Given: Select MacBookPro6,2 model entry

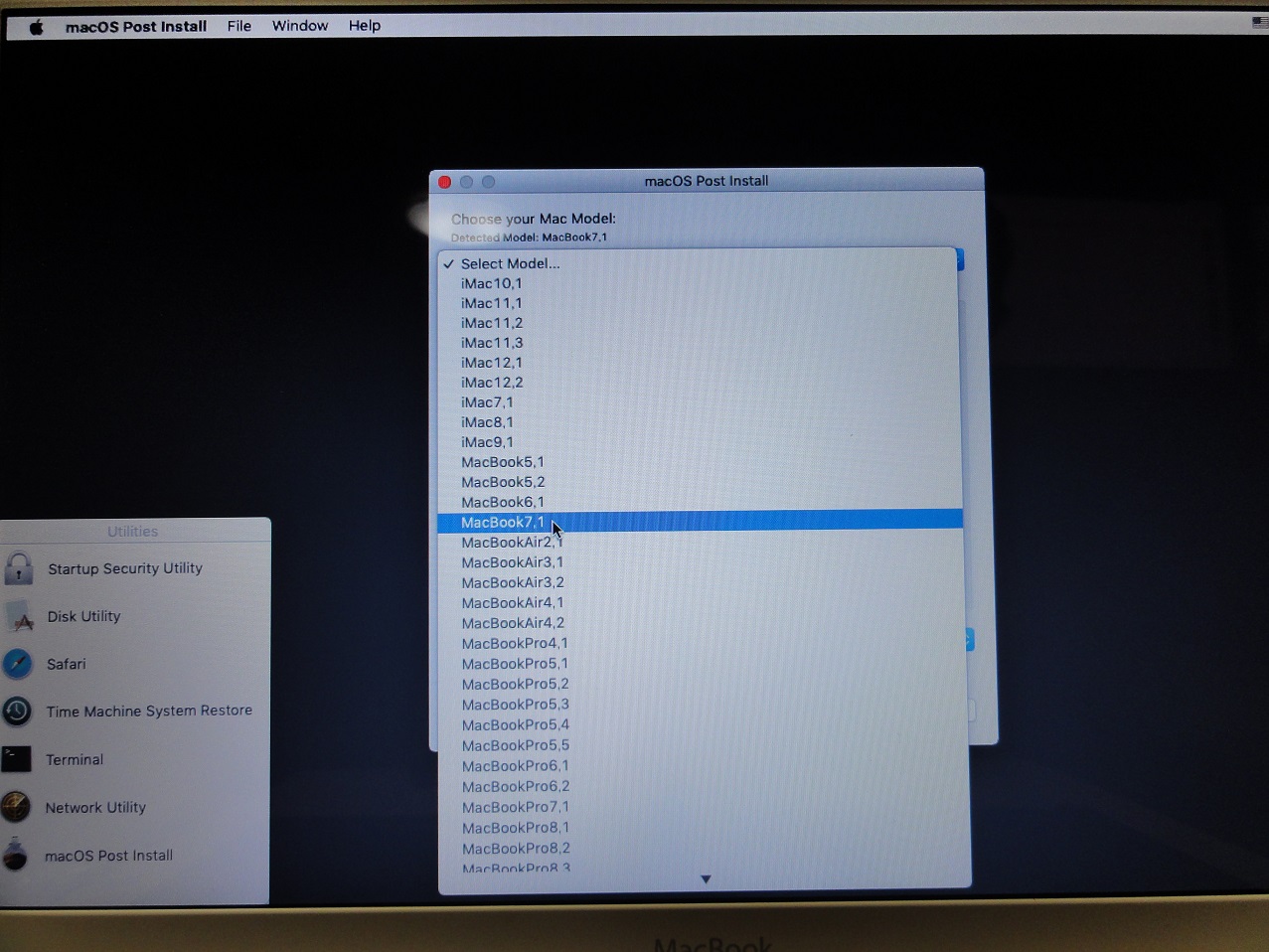Looking at the screenshot, I should (x=704, y=786).
